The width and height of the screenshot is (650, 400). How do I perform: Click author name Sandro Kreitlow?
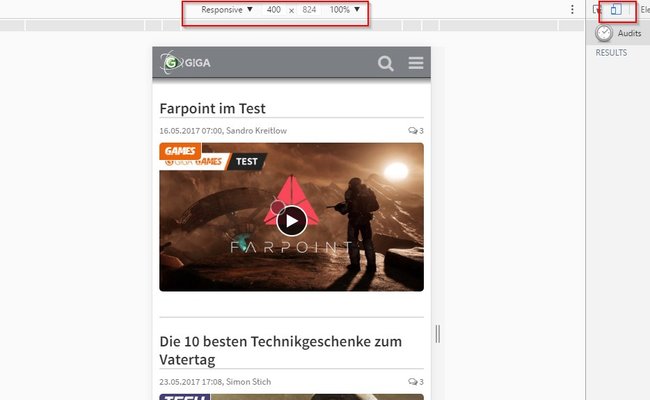(x=256, y=131)
